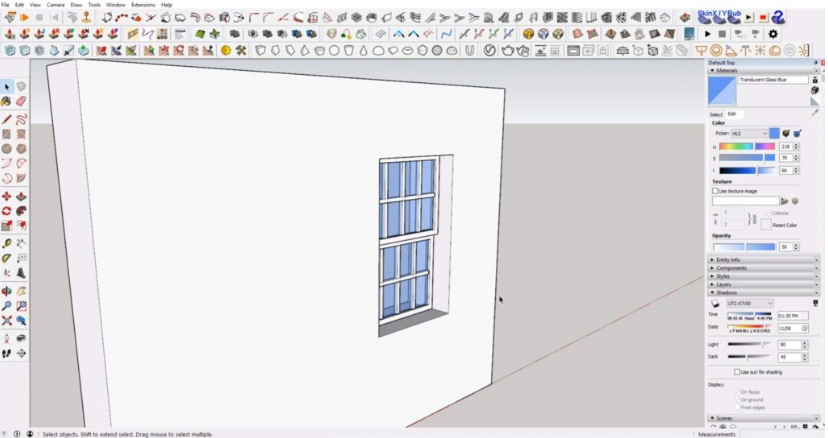Toggle the On ground display checkbox
The height and width of the screenshot is (438, 828).
(x=737, y=399)
